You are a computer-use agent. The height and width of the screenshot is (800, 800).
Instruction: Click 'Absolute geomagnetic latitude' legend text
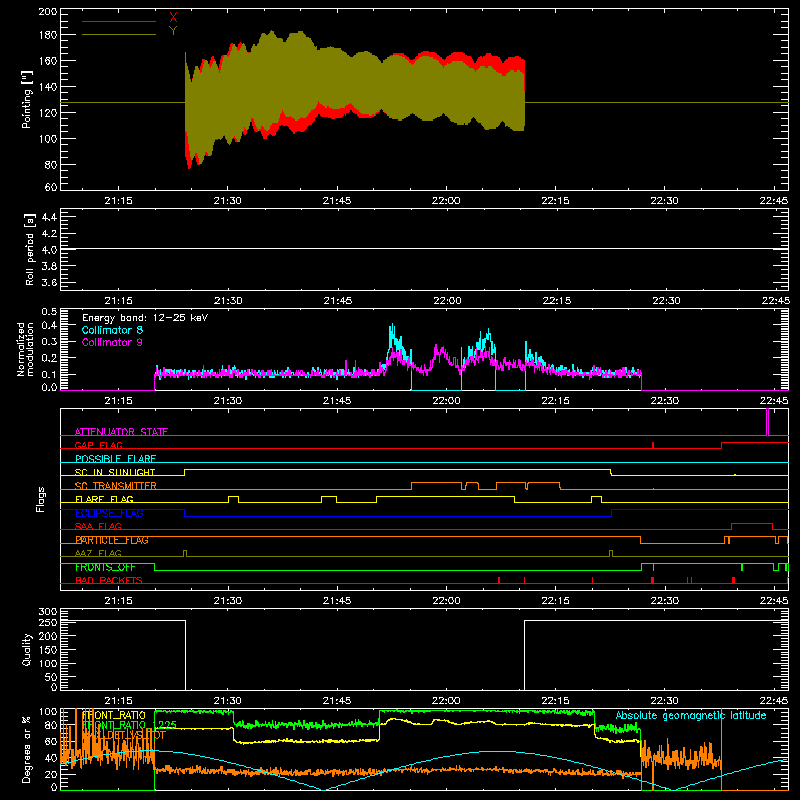[x=691, y=715]
